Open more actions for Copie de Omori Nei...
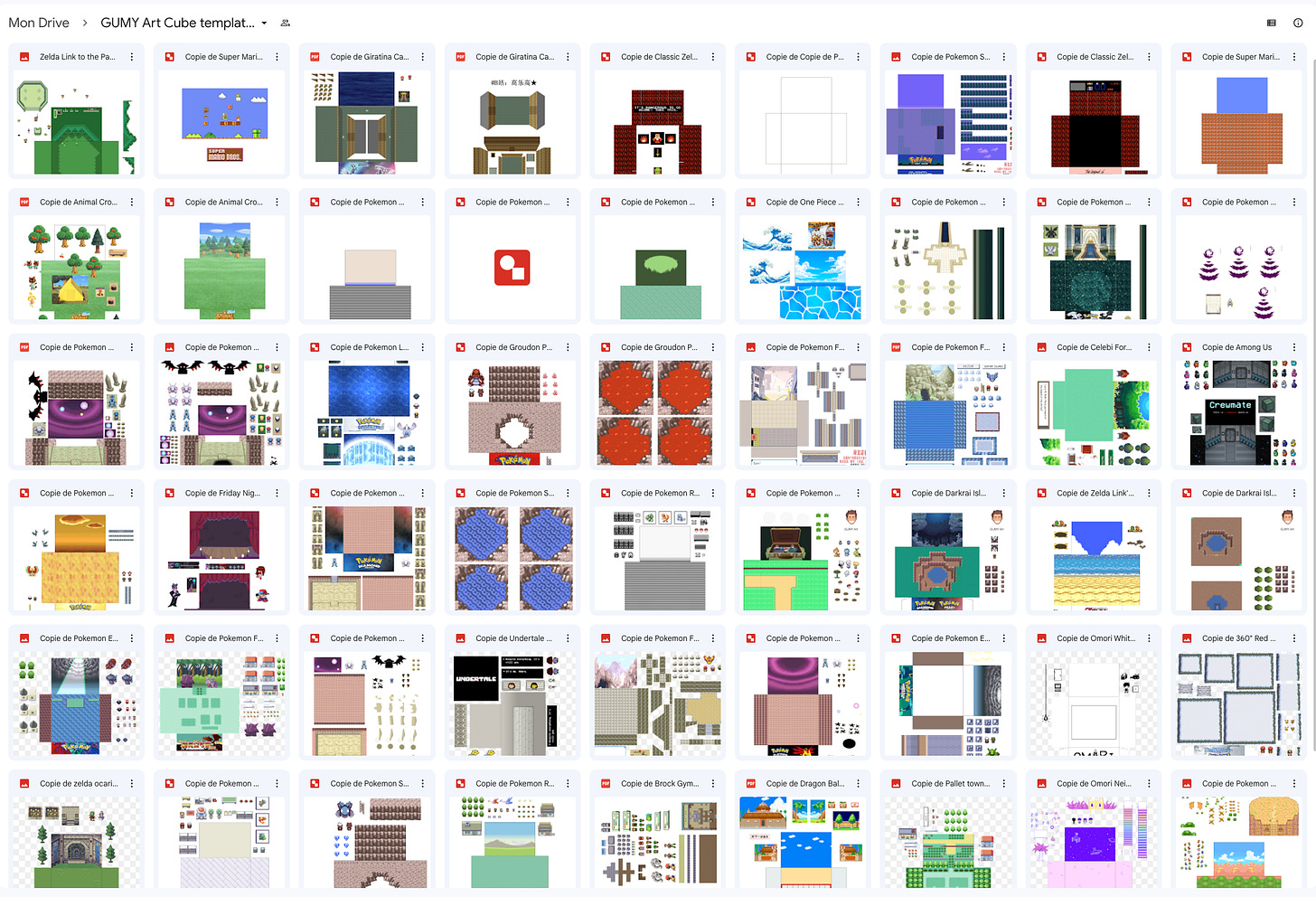 (1150, 784)
